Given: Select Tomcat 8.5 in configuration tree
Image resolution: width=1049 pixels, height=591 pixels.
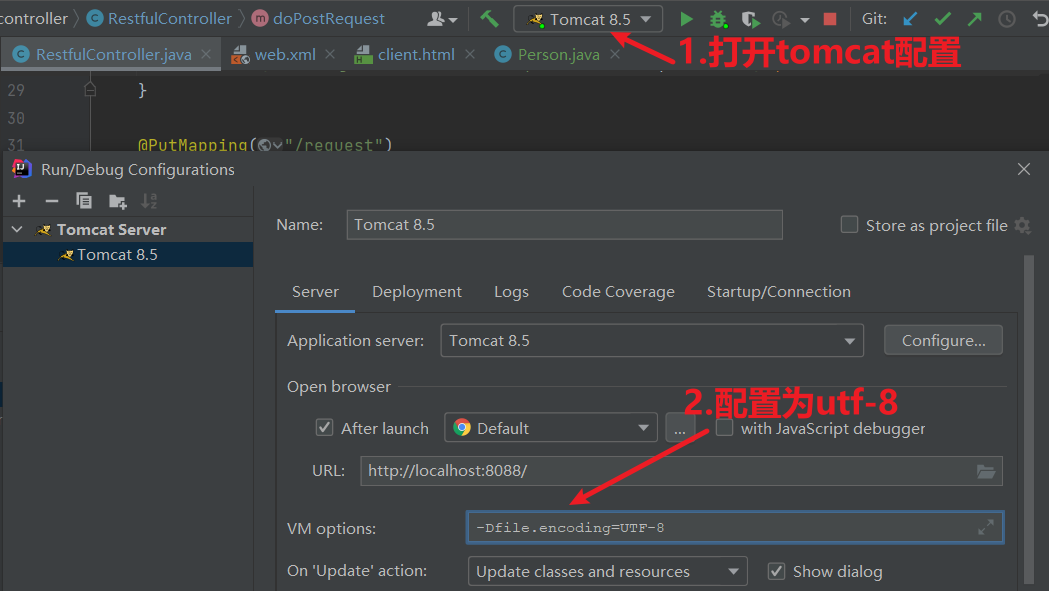Looking at the screenshot, I should coord(128,255).
